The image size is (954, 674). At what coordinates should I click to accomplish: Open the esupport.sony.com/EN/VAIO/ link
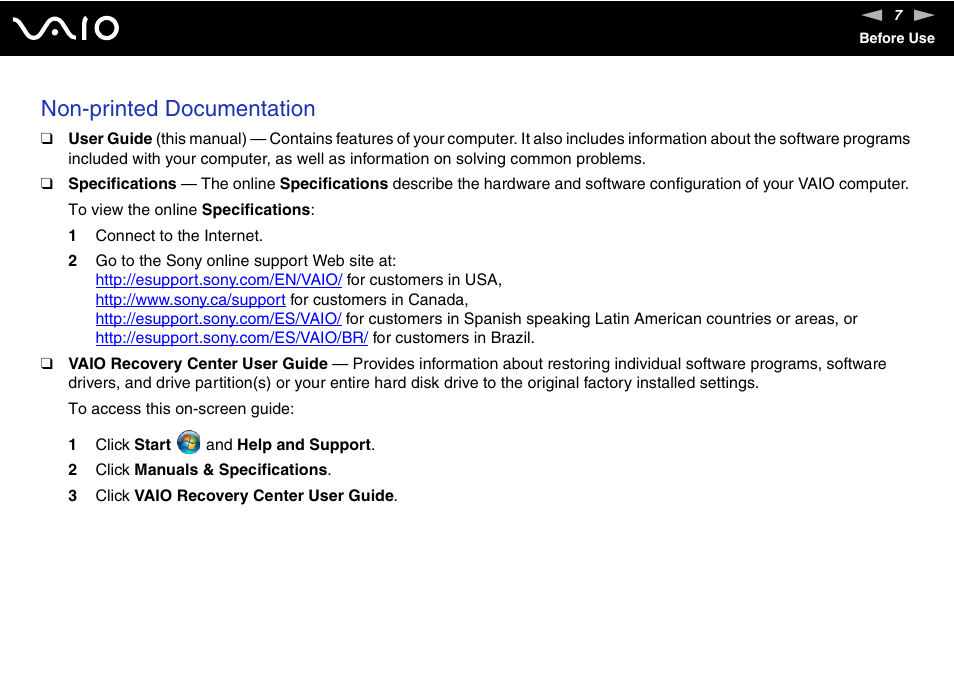[x=219, y=280]
